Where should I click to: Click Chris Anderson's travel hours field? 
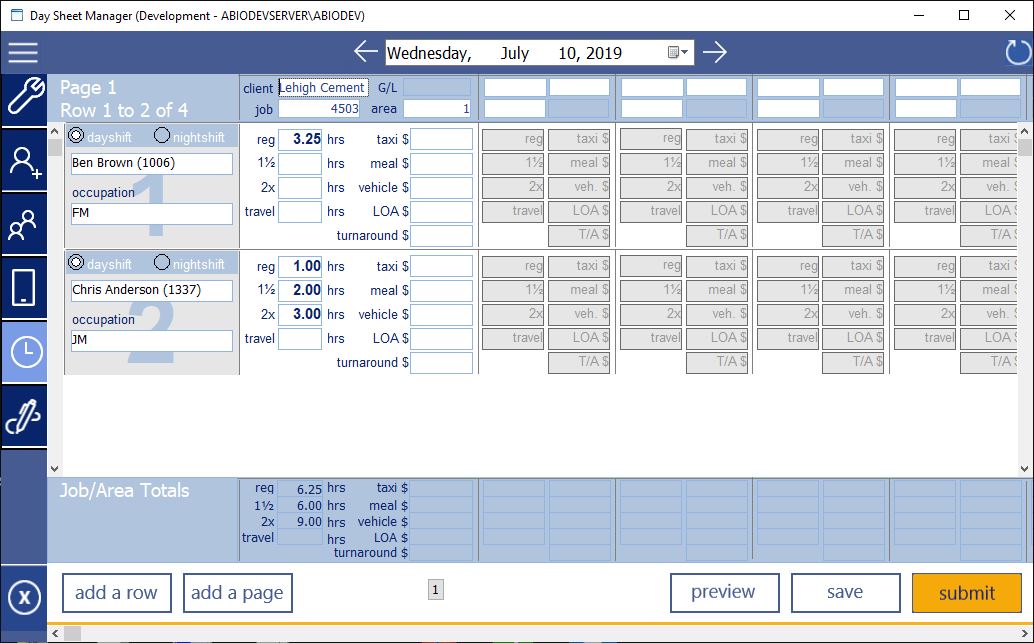tap(300, 339)
